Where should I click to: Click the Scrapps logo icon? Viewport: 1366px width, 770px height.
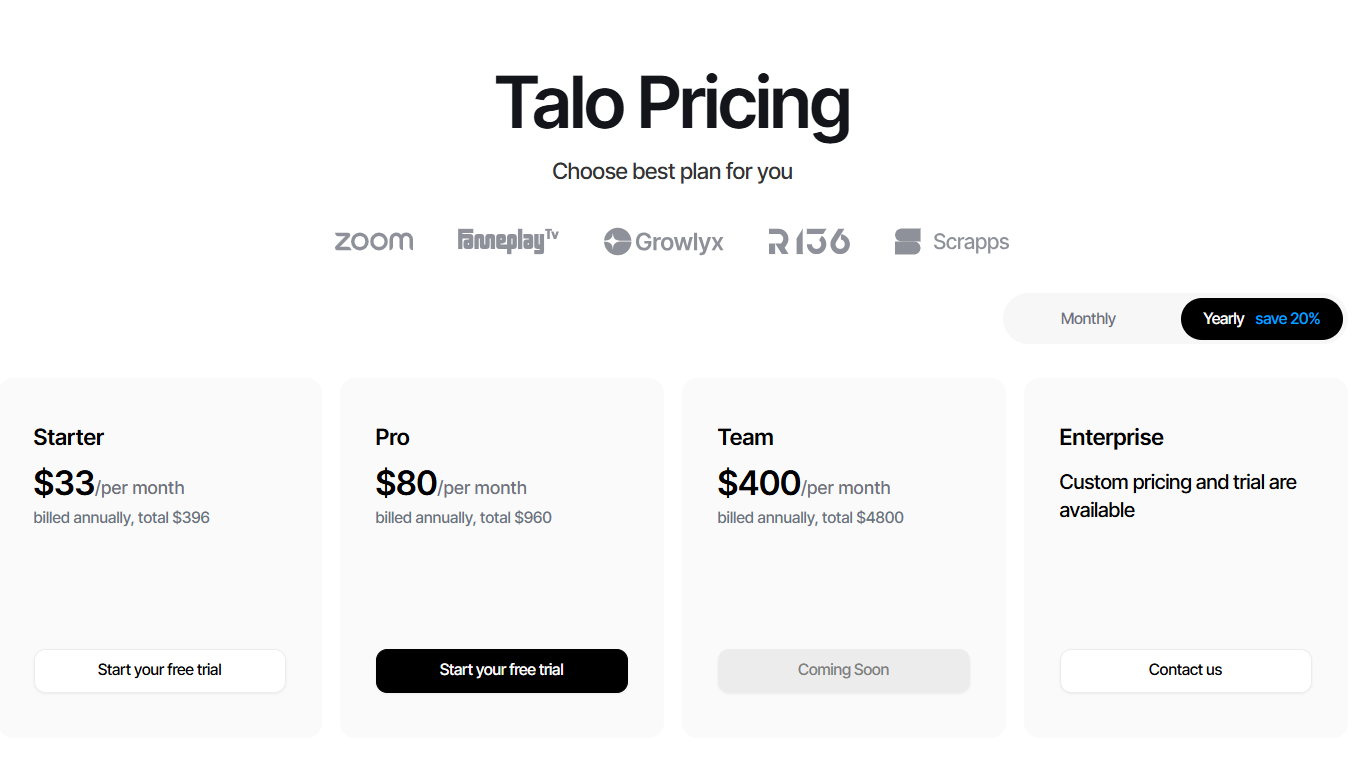pyautogui.click(x=951, y=241)
